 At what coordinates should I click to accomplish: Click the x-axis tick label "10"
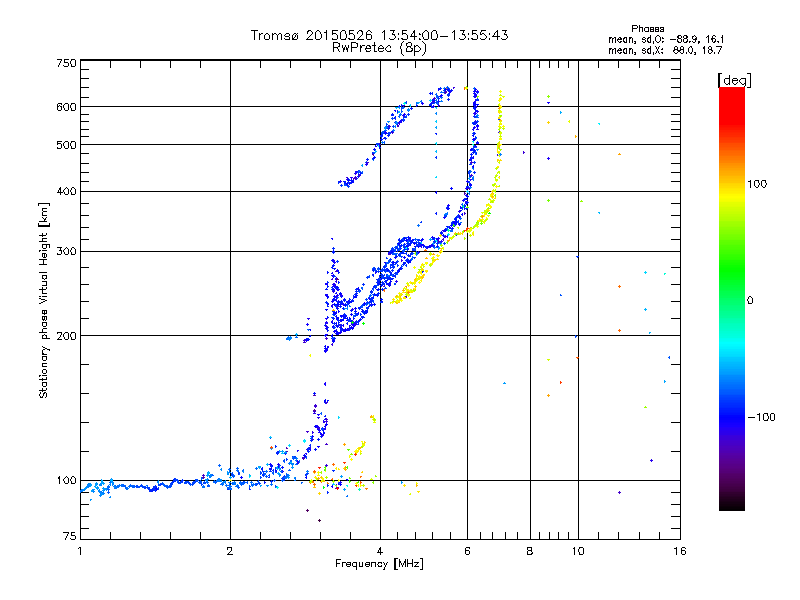pyautogui.click(x=578, y=551)
